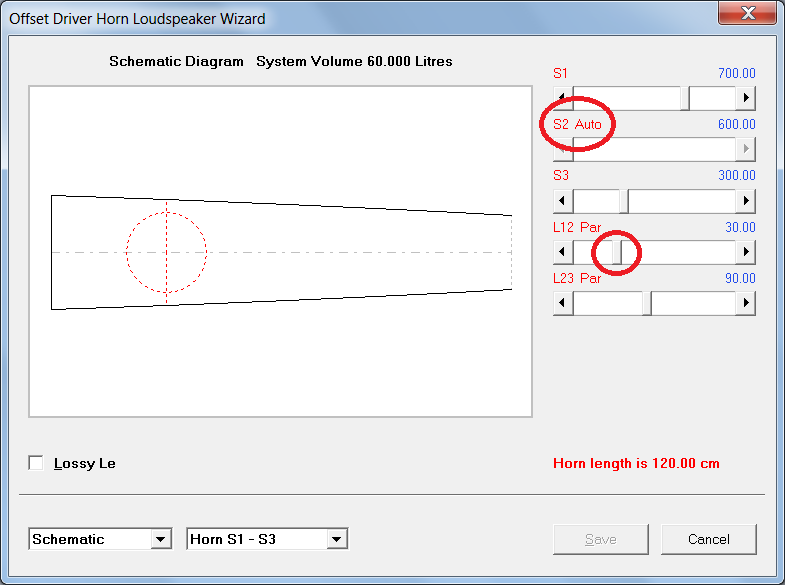Click the disabled S2 right arrow
This screenshot has height=585, width=785.
(745, 149)
